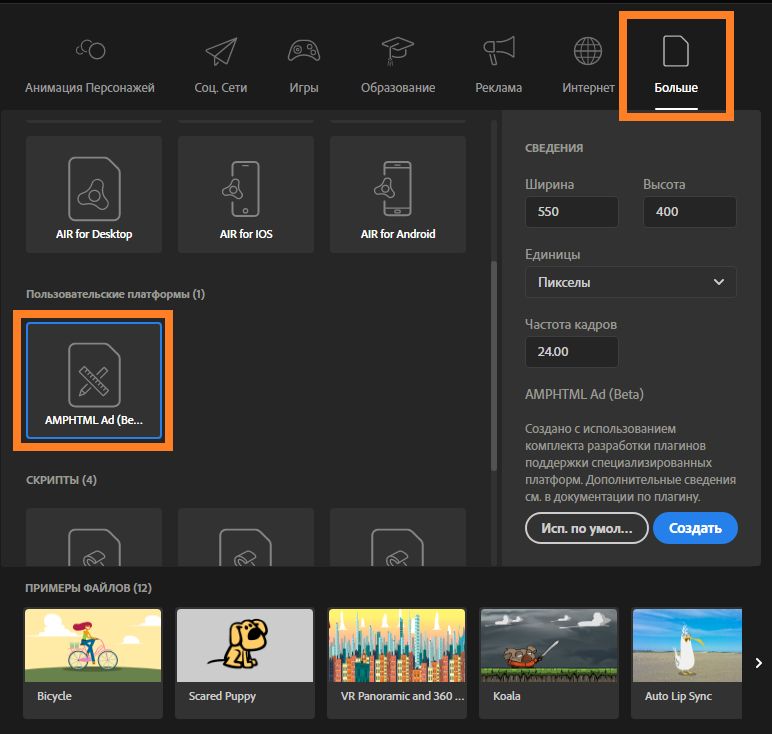Click the Пользовательские платформы (1) heading
The height and width of the screenshot is (734, 772).
pos(115,294)
